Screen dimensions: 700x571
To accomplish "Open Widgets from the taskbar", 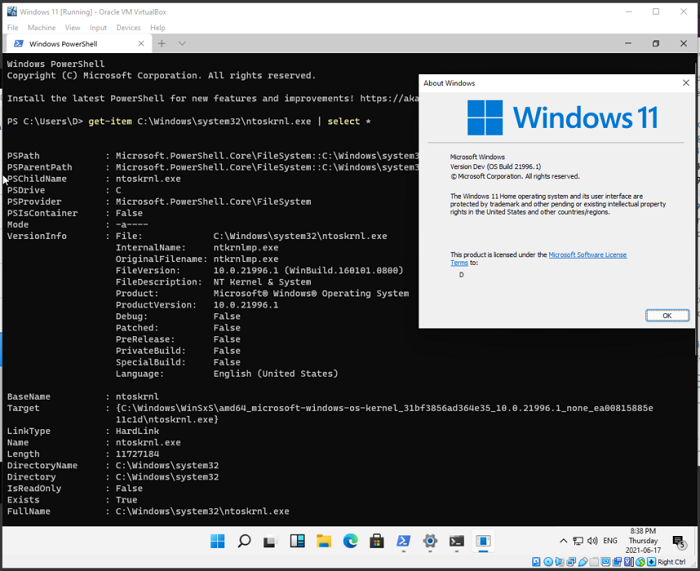I will point(297,541).
